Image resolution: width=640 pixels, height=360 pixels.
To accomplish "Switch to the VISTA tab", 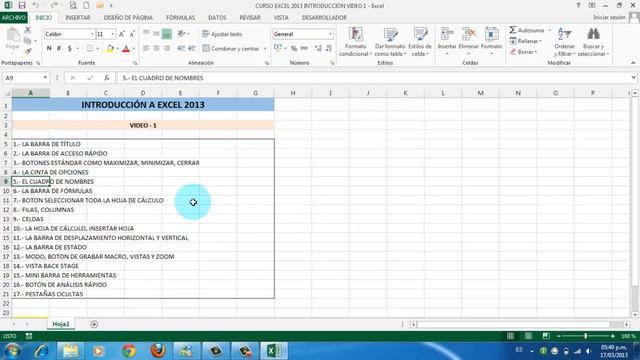I will 281,18.
